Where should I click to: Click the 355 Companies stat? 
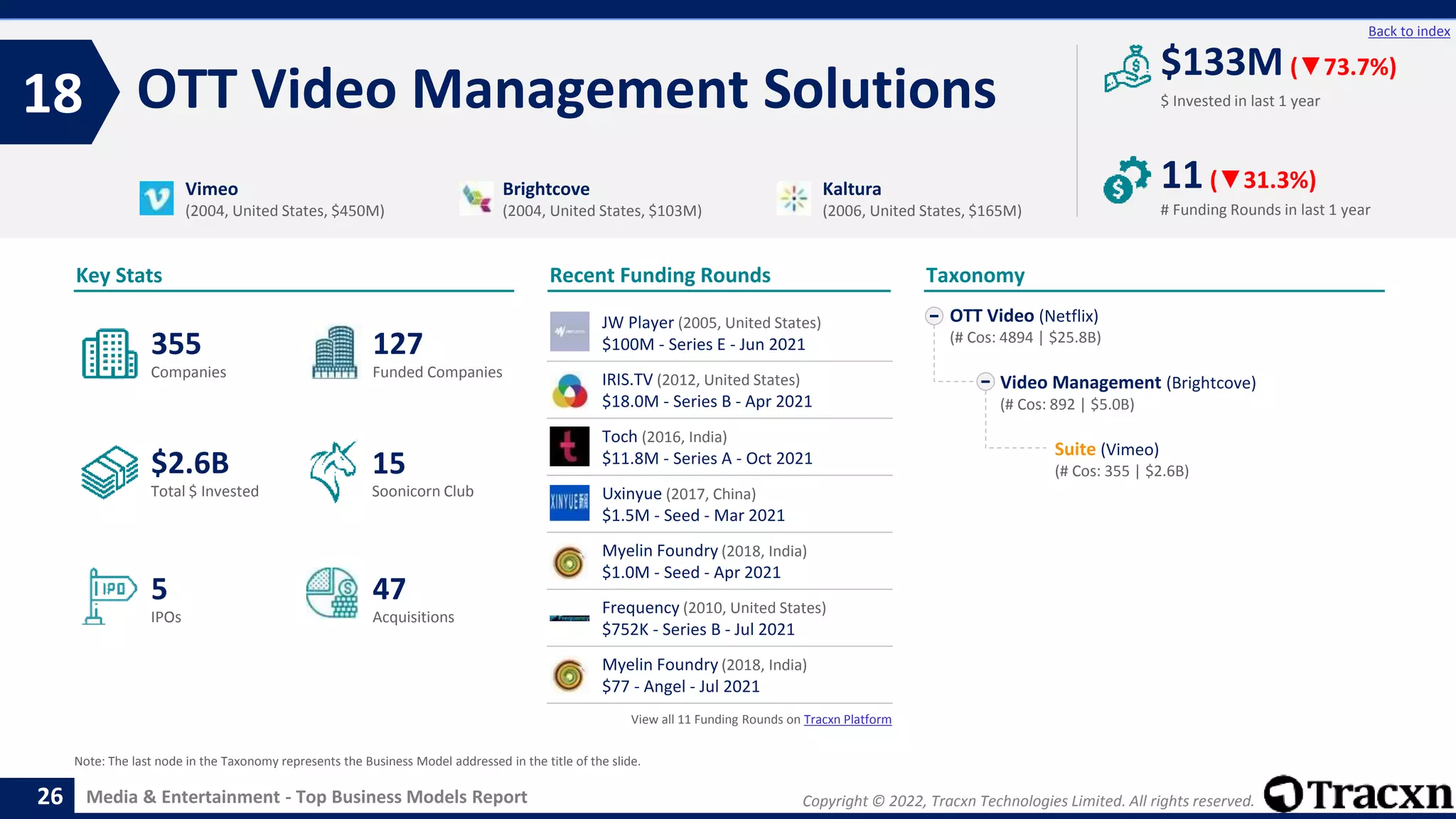pos(188,354)
